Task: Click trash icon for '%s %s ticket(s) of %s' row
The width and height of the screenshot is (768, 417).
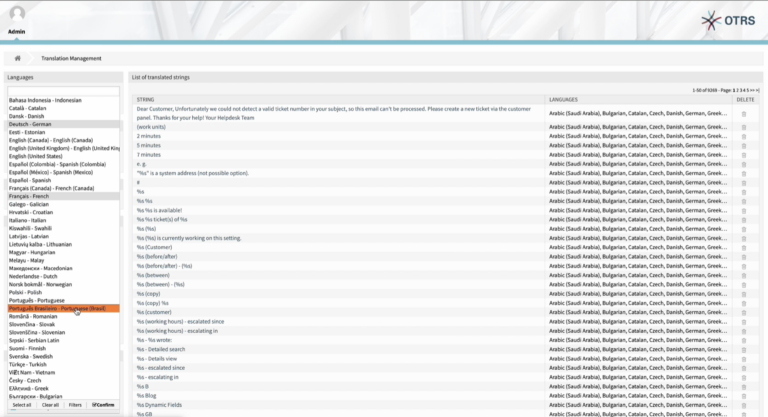Action: 744,221
